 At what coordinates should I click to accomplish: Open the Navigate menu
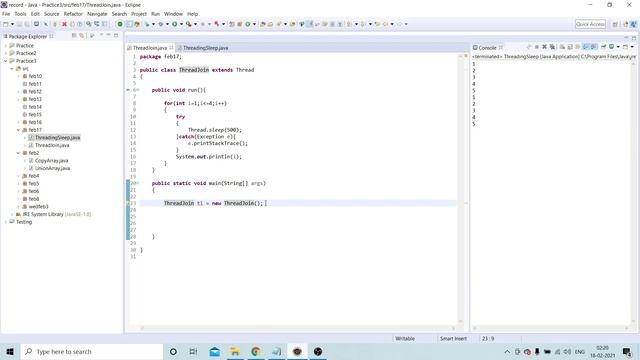tap(97, 14)
